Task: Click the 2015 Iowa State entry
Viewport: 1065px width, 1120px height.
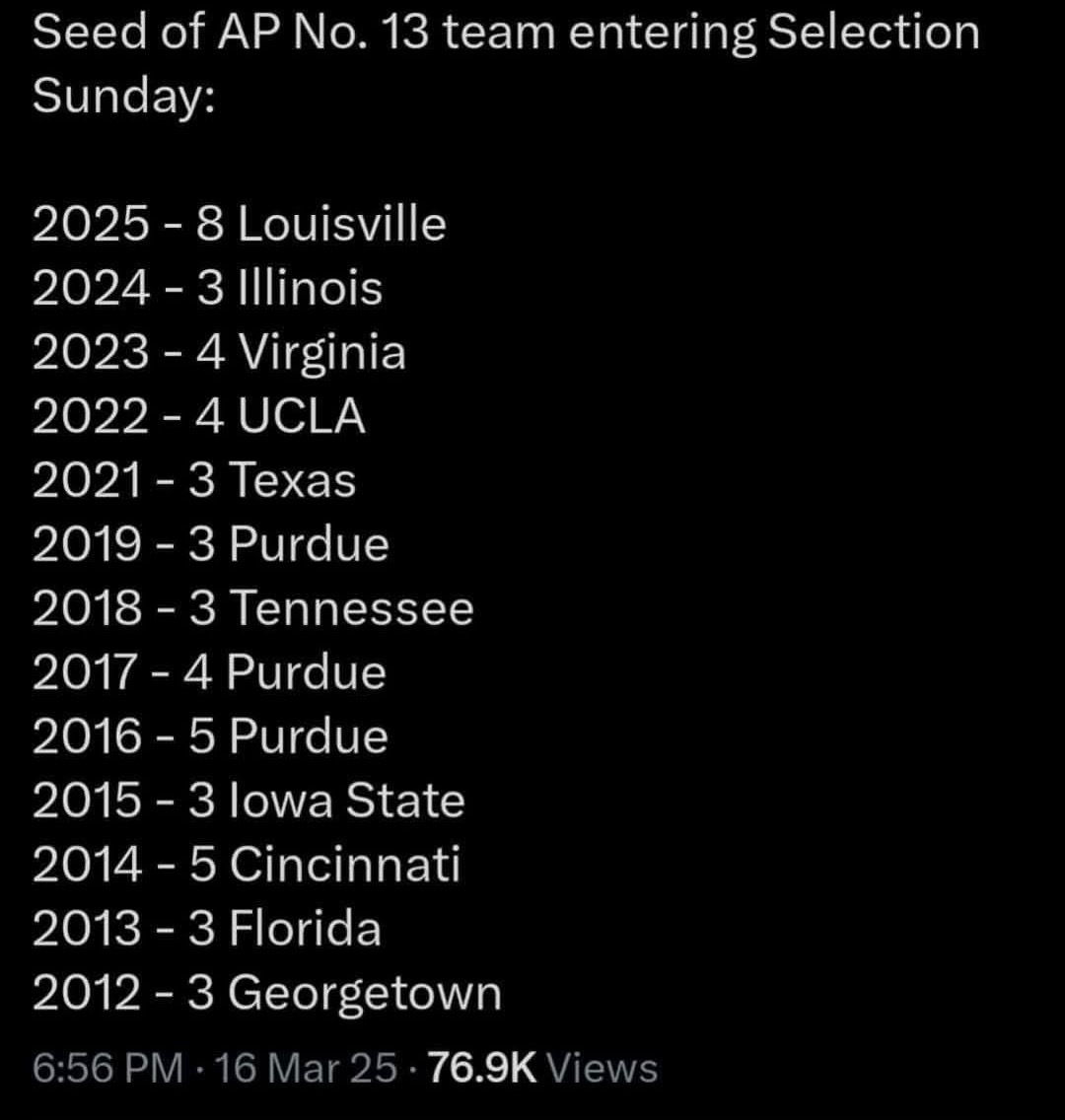Action: click(248, 801)
